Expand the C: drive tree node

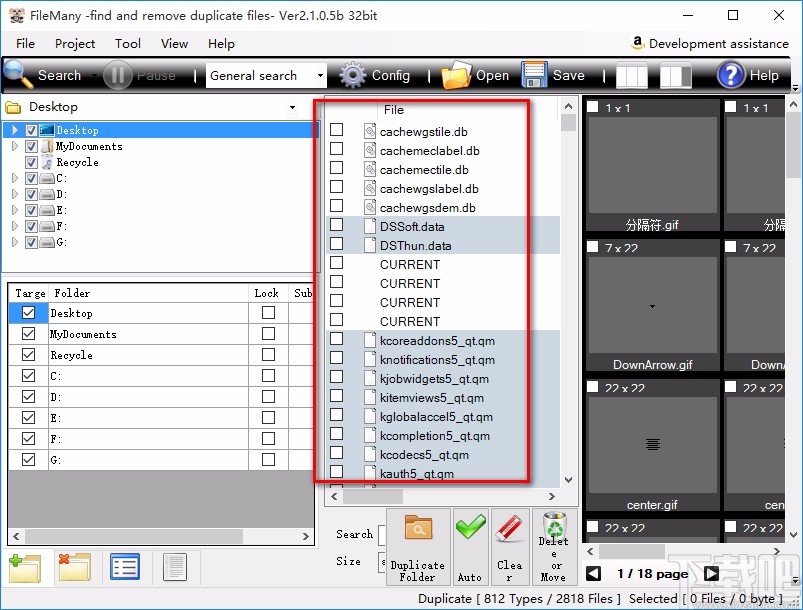(x=15, y=178)
